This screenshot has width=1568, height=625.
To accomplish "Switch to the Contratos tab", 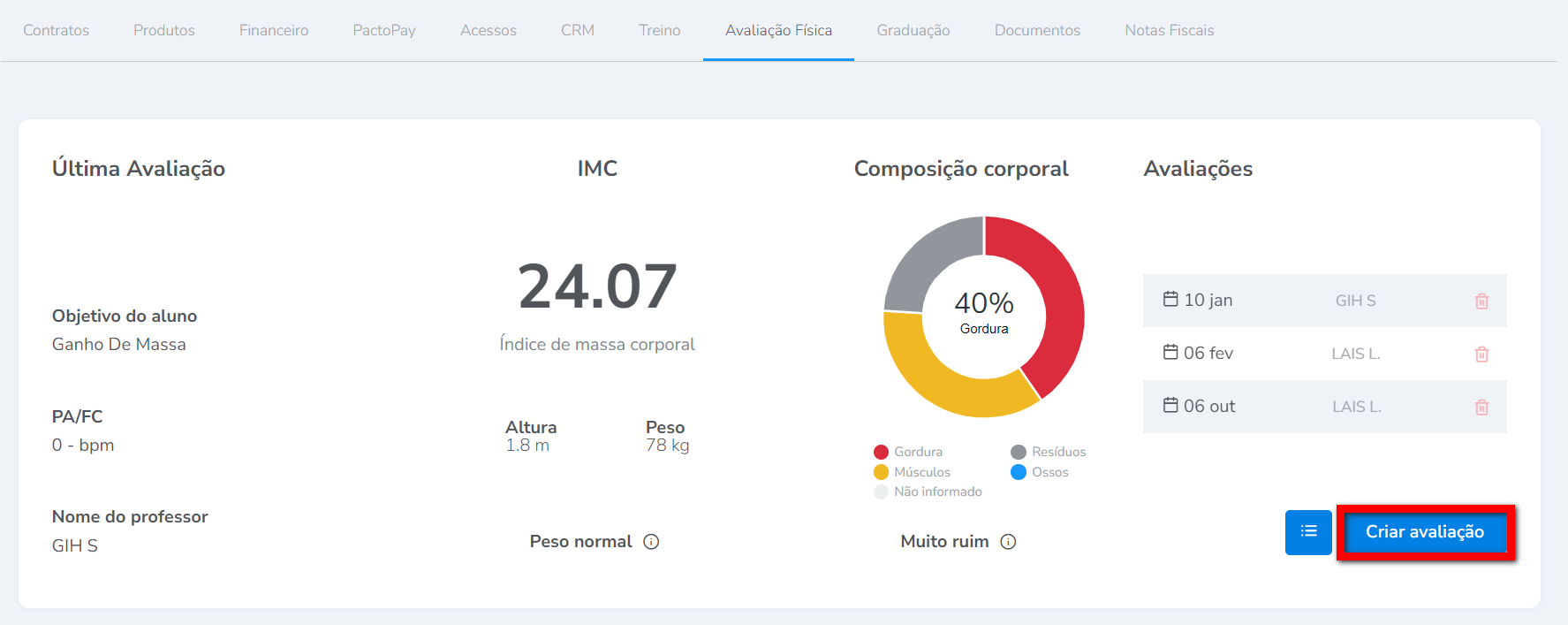I will coord(57,30).
